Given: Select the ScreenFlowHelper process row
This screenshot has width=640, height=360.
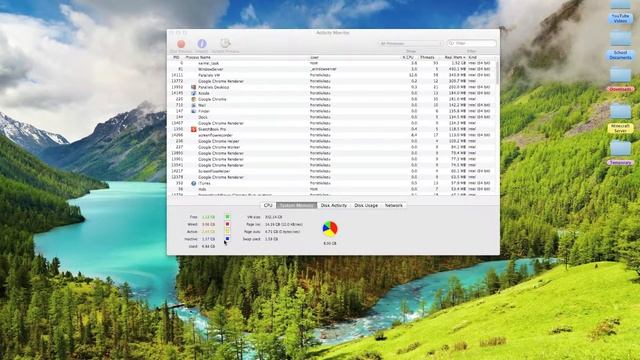Looking at the screenshot, I should 332,171.
